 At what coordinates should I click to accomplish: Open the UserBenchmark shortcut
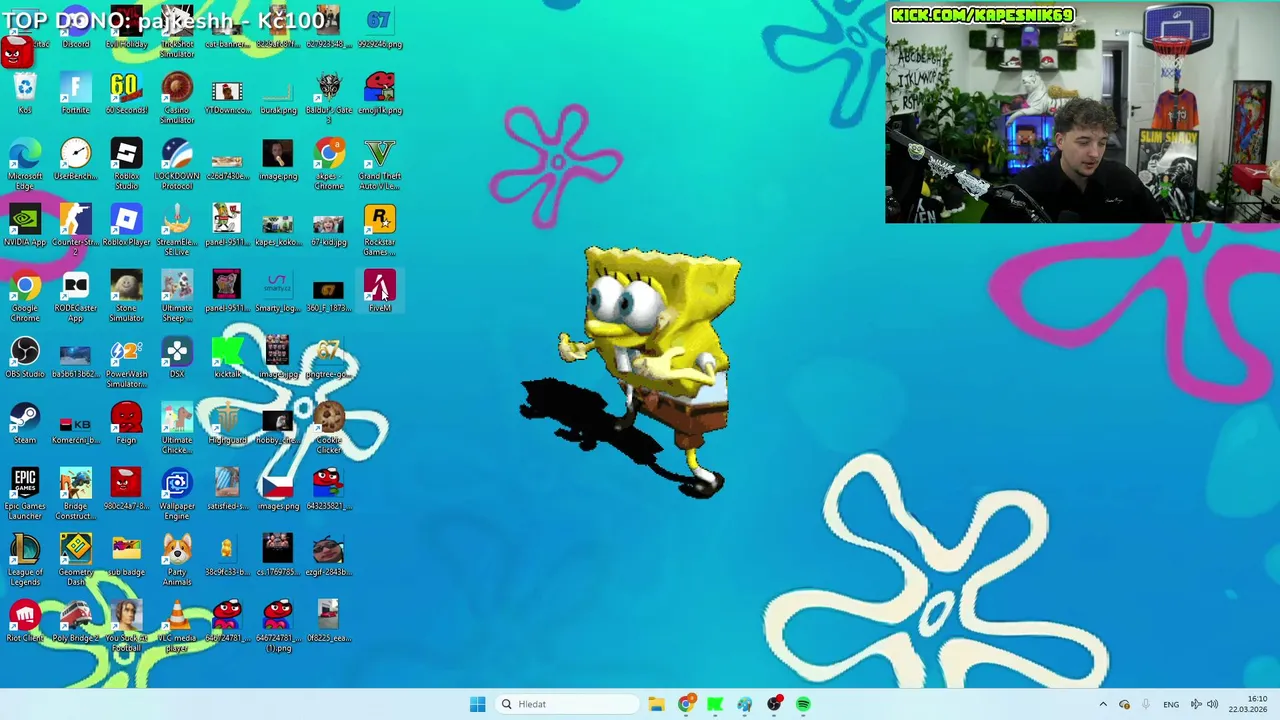75,160
